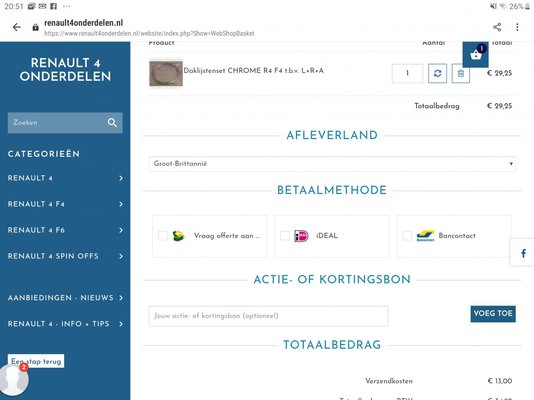
Task: Open Aanbiedingen - Nieuws menu item
Action: pos(65,298)
